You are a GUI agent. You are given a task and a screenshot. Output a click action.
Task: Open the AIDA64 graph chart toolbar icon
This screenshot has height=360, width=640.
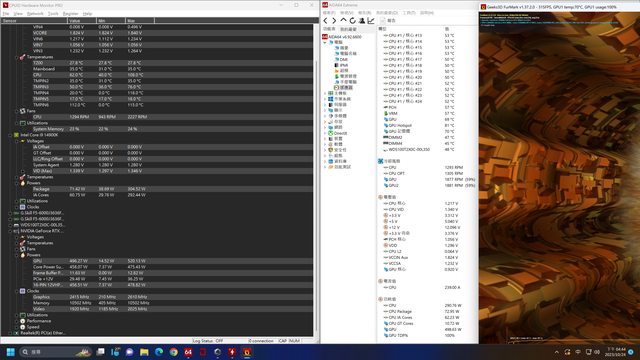pyautogui.click(x=371, y=20)
